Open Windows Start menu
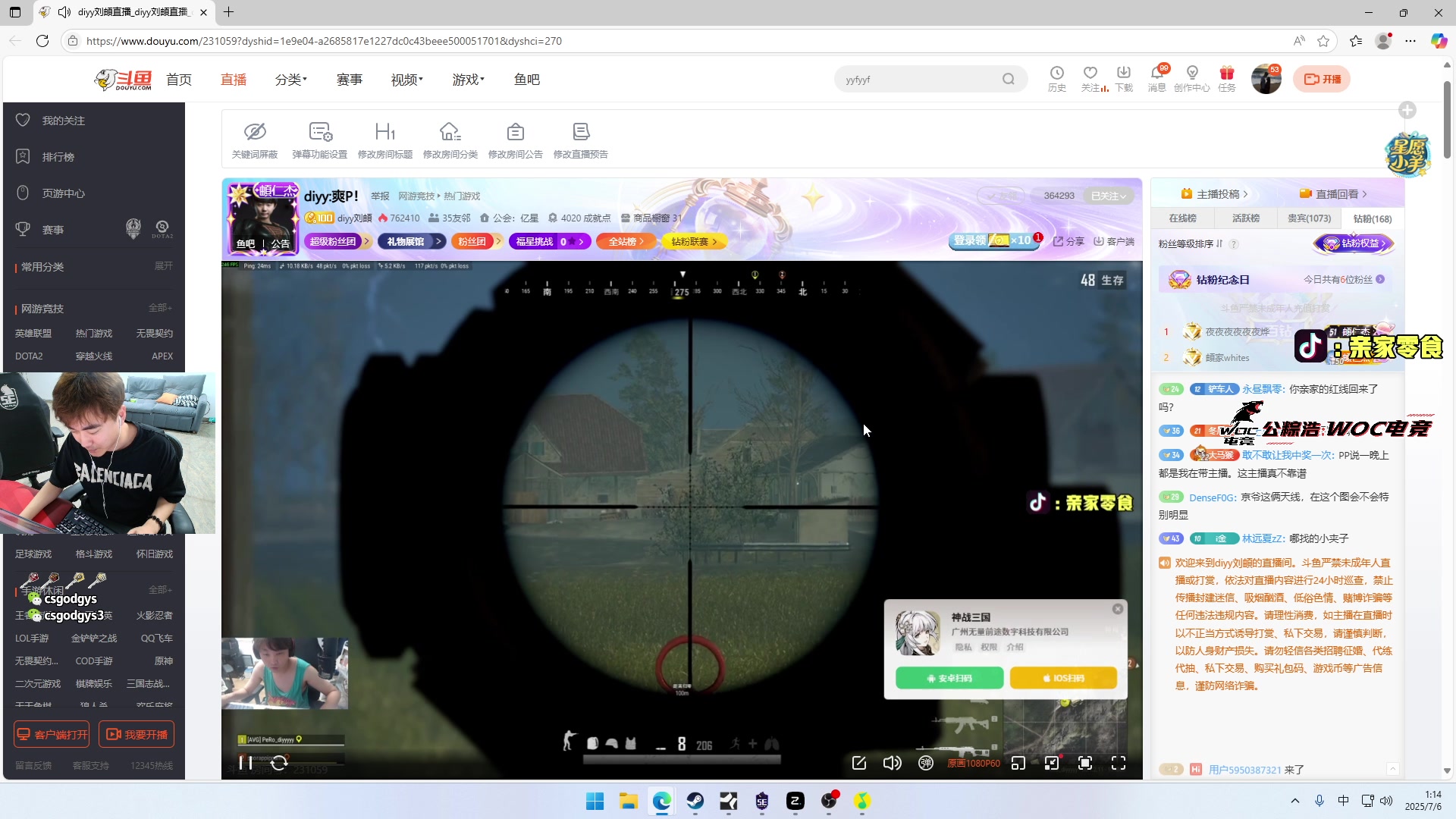1456x819 pixels. coord(595,801)
